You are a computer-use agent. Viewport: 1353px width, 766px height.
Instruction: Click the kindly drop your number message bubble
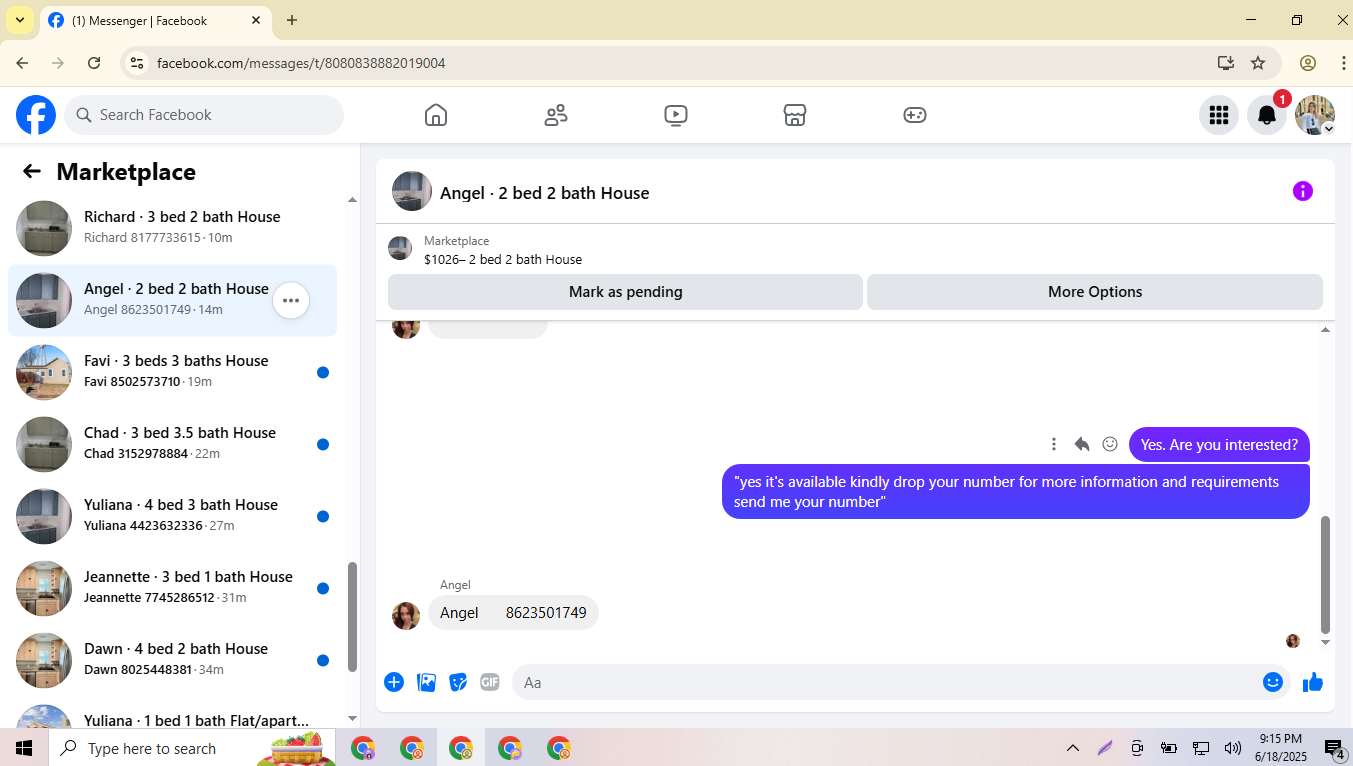coord(1016,492)
